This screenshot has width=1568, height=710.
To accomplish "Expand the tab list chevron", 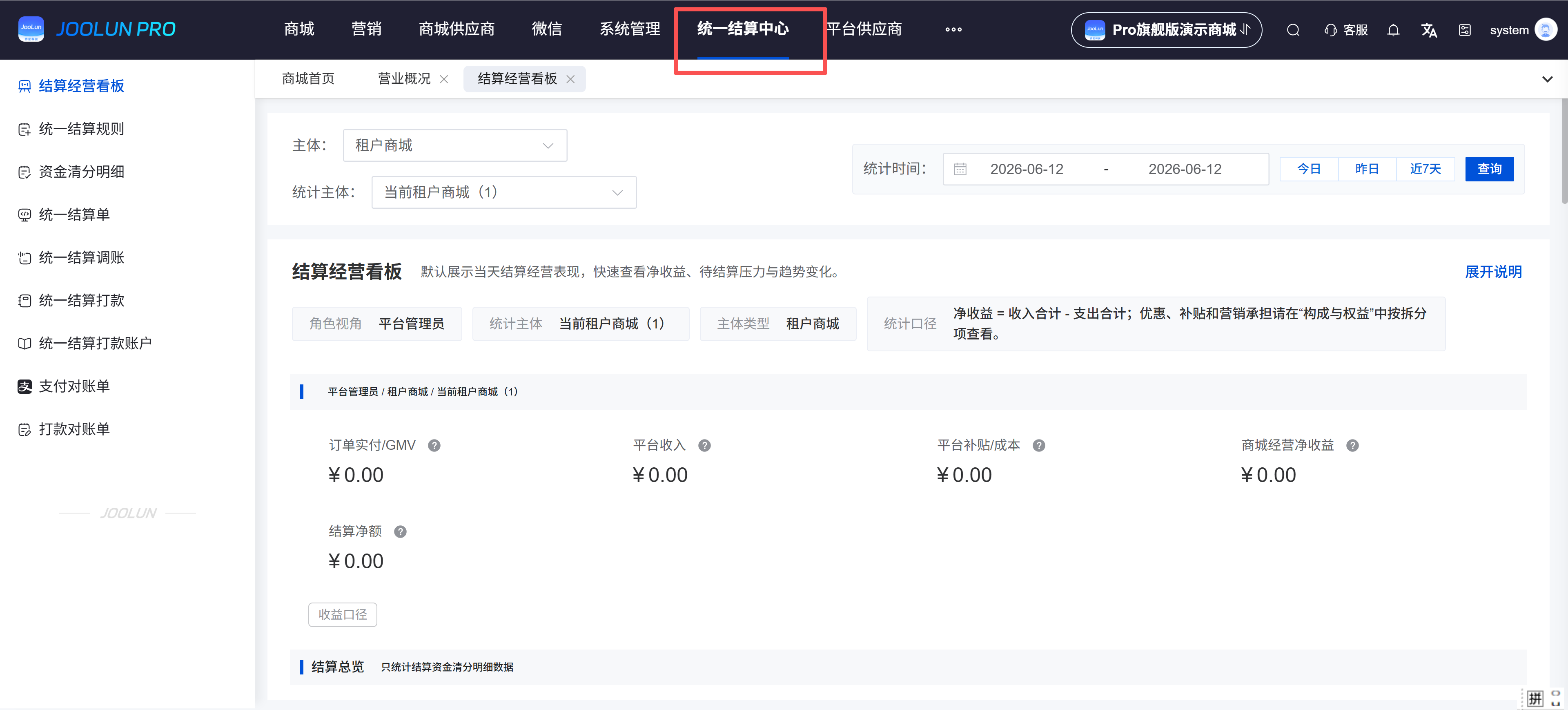I will click(x=1547, y=79).
